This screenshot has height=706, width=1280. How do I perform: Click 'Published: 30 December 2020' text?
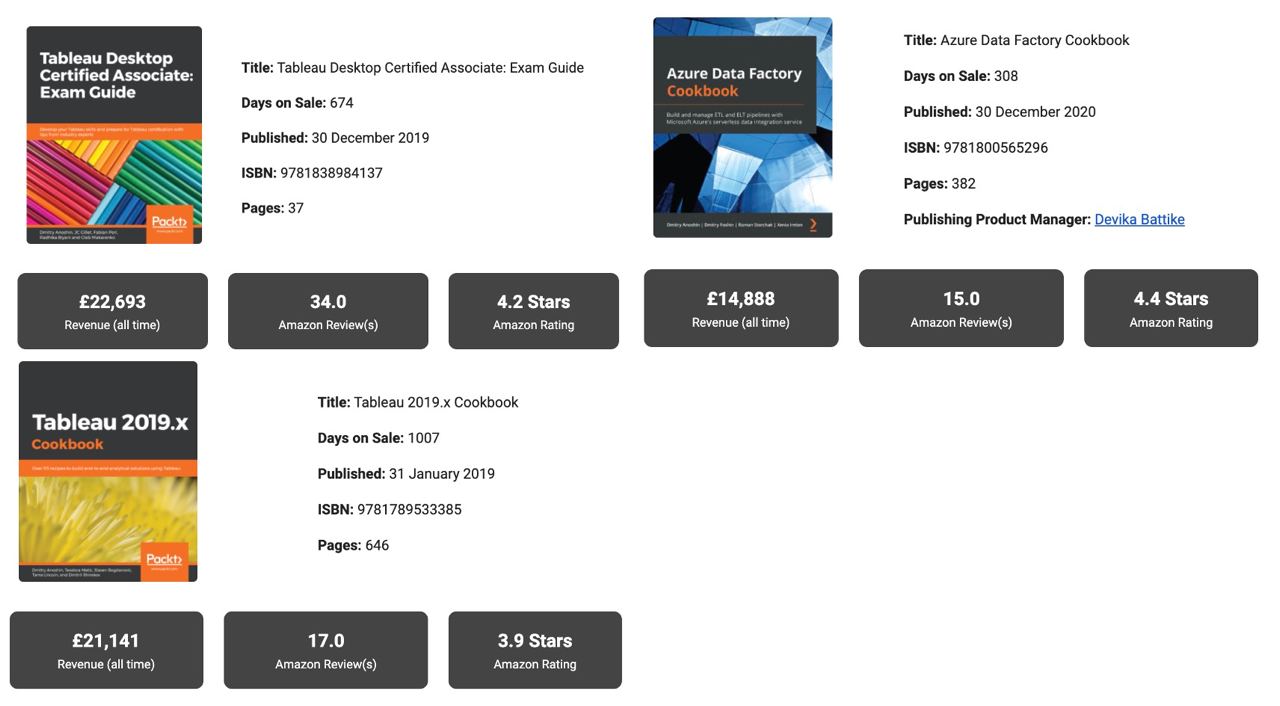[x=1000, y=112]
